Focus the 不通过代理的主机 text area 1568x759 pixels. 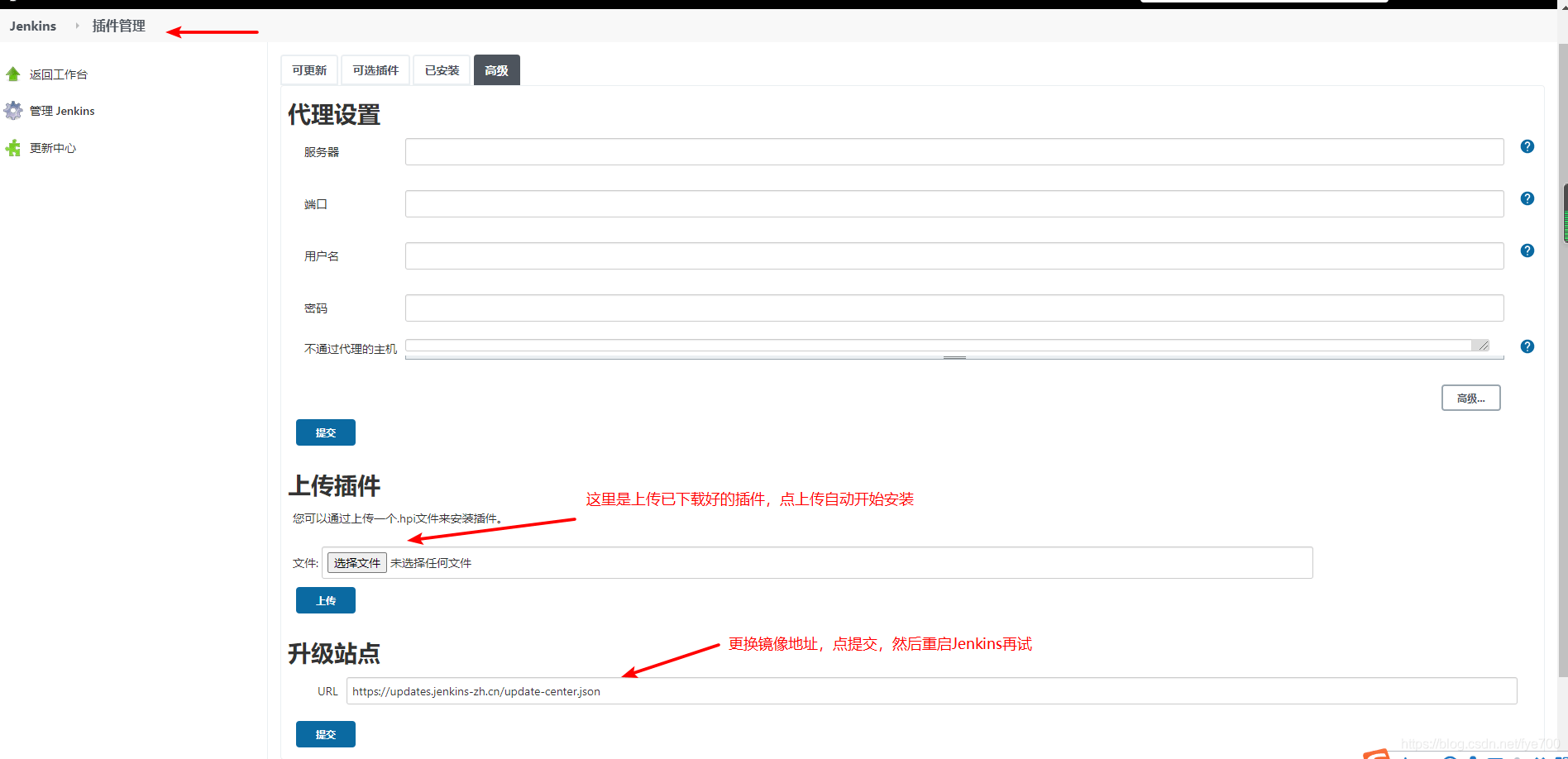click(x=948, y=346)
